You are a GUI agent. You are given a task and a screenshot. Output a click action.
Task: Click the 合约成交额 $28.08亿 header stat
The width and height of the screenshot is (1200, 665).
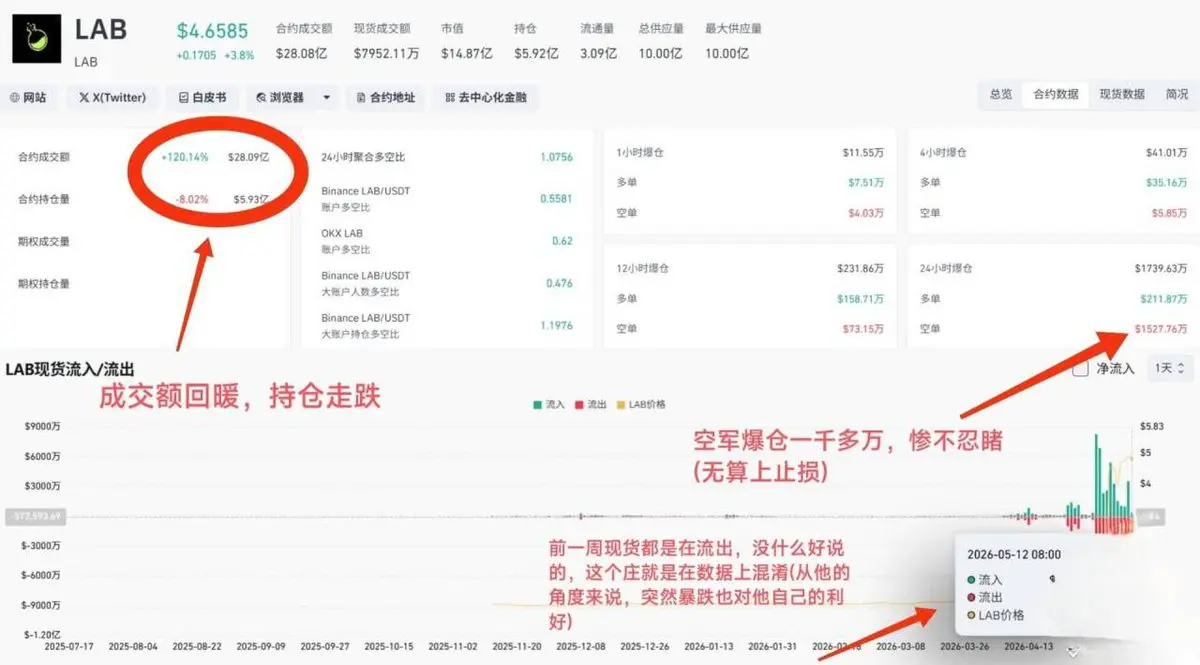(306, 40)
